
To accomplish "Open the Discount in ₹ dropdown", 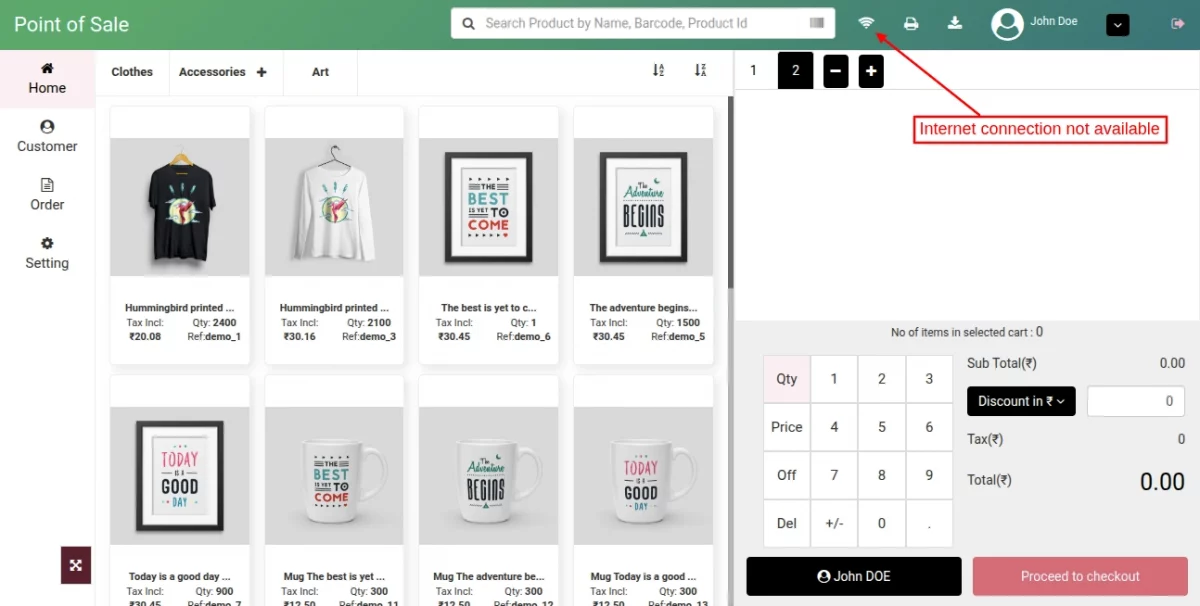I will (x=1020, y=401).
